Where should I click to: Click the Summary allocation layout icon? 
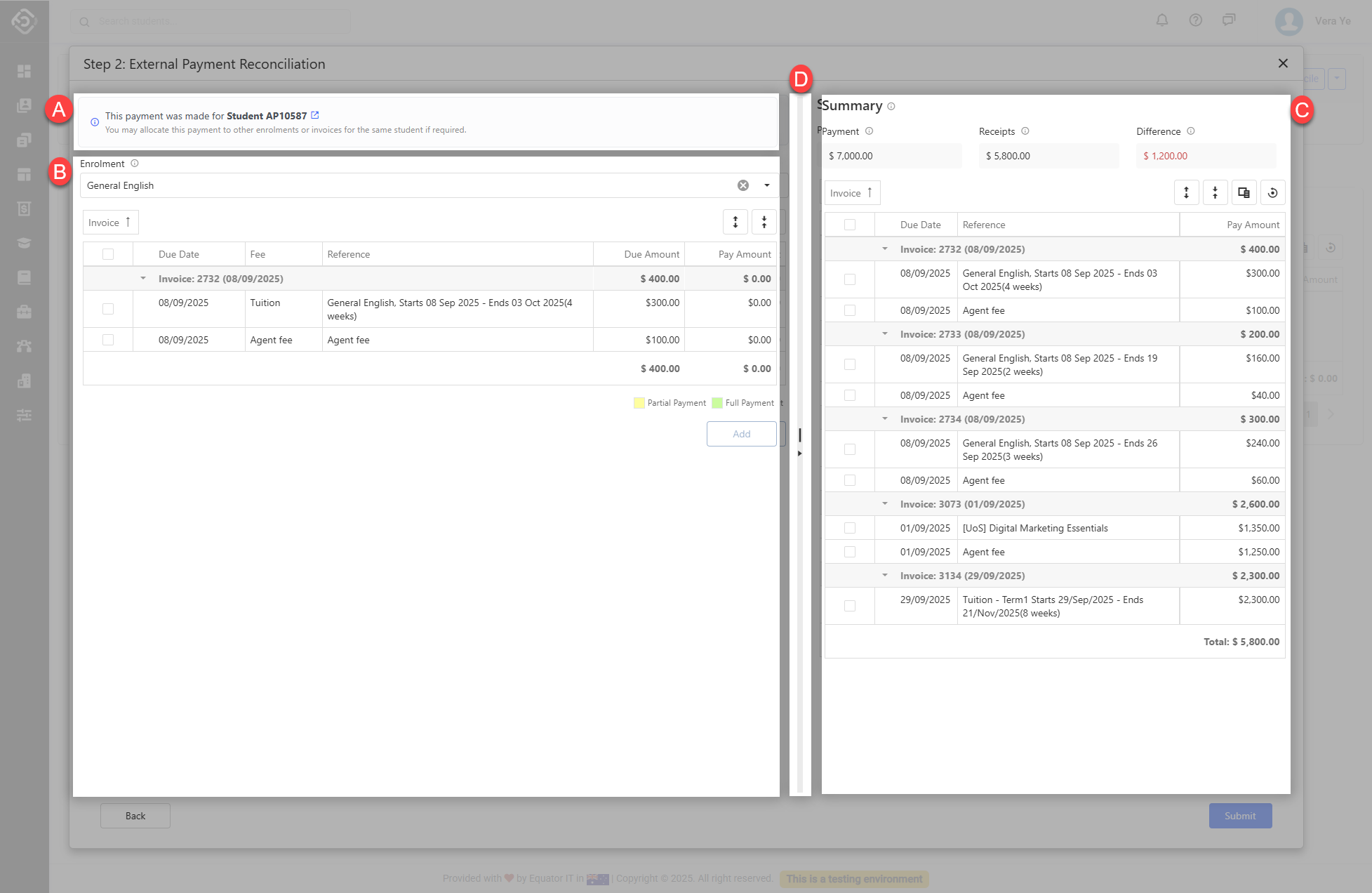pyautogui.click(x=1244, y=193)
